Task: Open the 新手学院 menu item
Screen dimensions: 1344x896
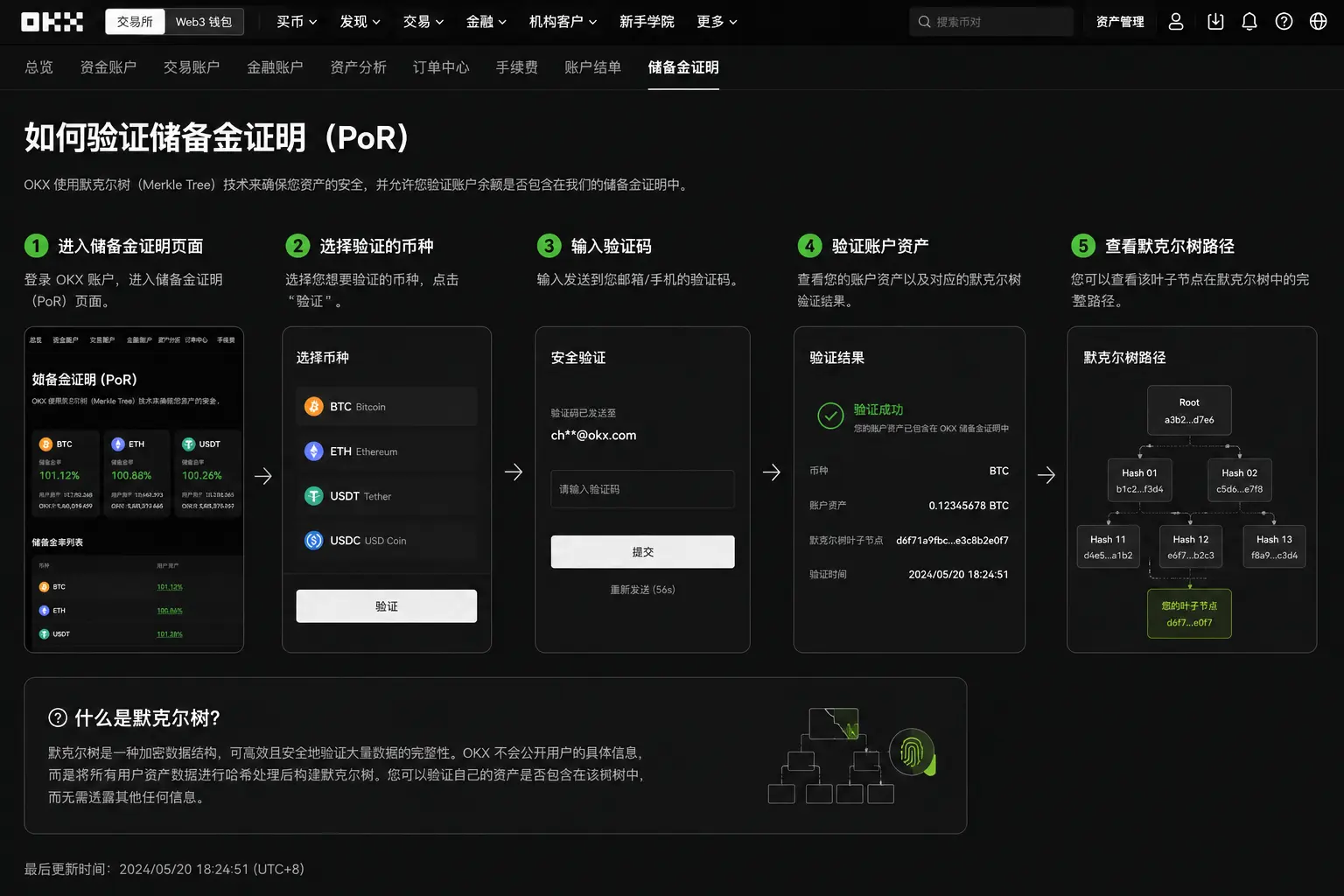Action: click(x=647, y=22)
